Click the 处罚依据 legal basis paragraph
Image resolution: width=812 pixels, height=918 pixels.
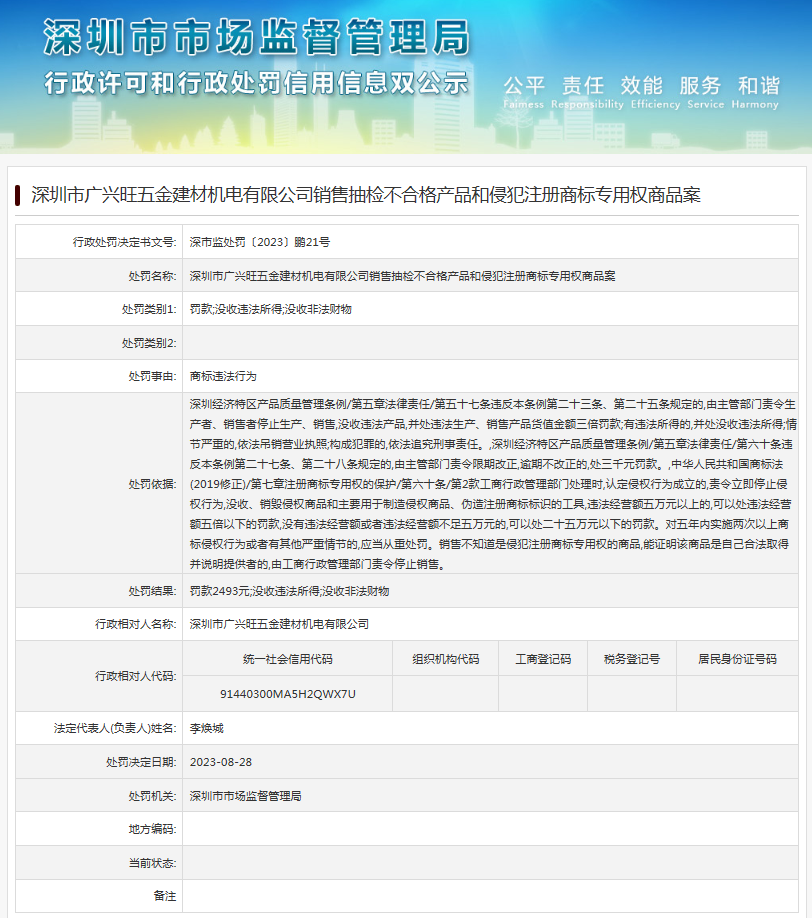click(493, 484)
